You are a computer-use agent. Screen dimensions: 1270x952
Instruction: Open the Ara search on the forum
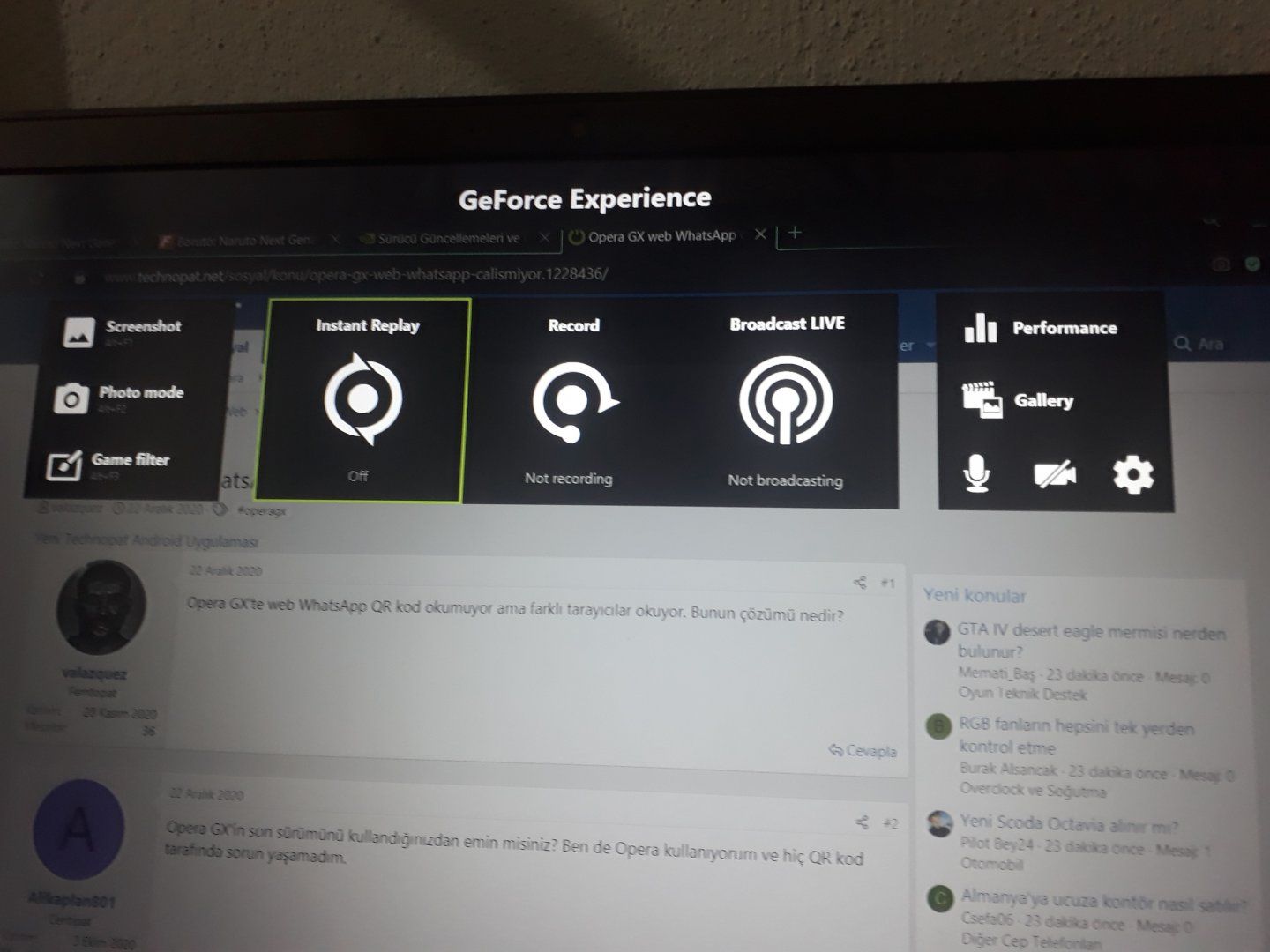[x=1199, y=344]
